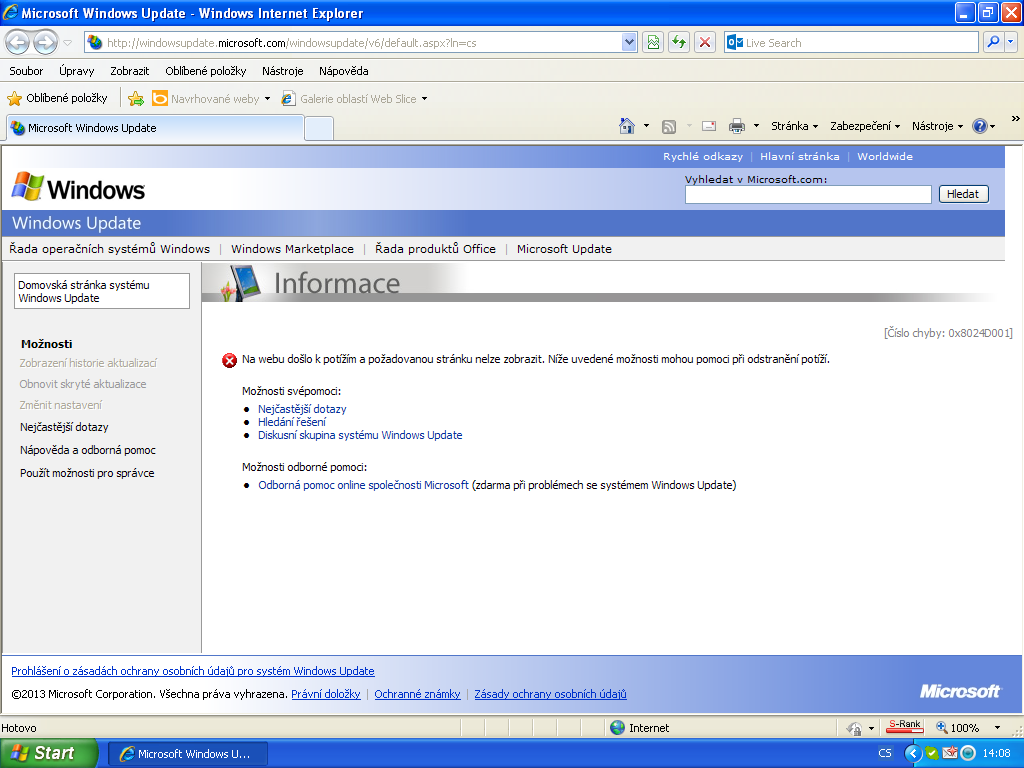Open the Zobrazit menu
1024x768 pixels.
pyautogui.click(x=129, y=71)
